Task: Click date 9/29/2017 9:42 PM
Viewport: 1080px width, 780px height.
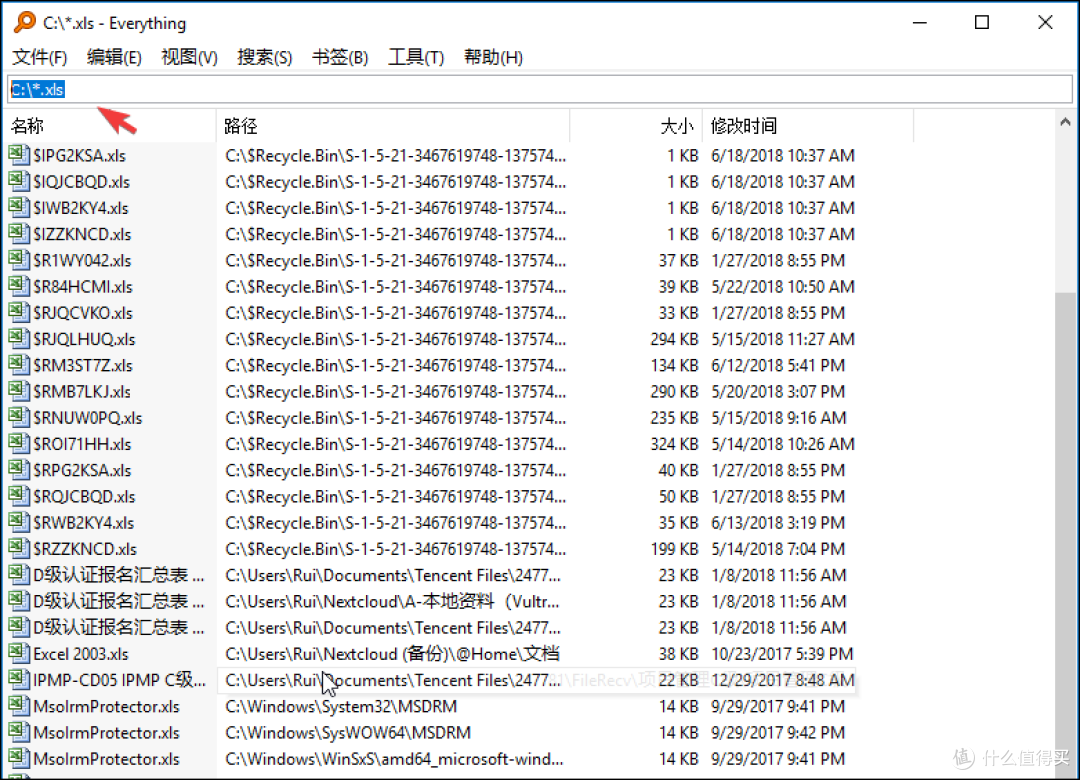Action: coord(778,732)
